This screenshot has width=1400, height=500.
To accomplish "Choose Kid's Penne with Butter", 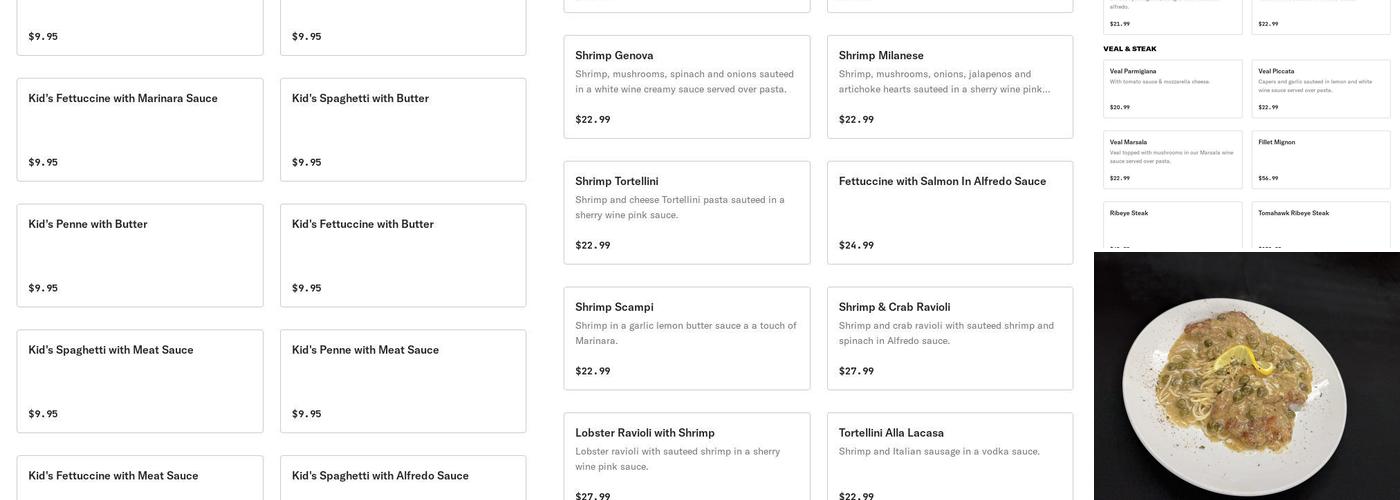I will point(140,255).
